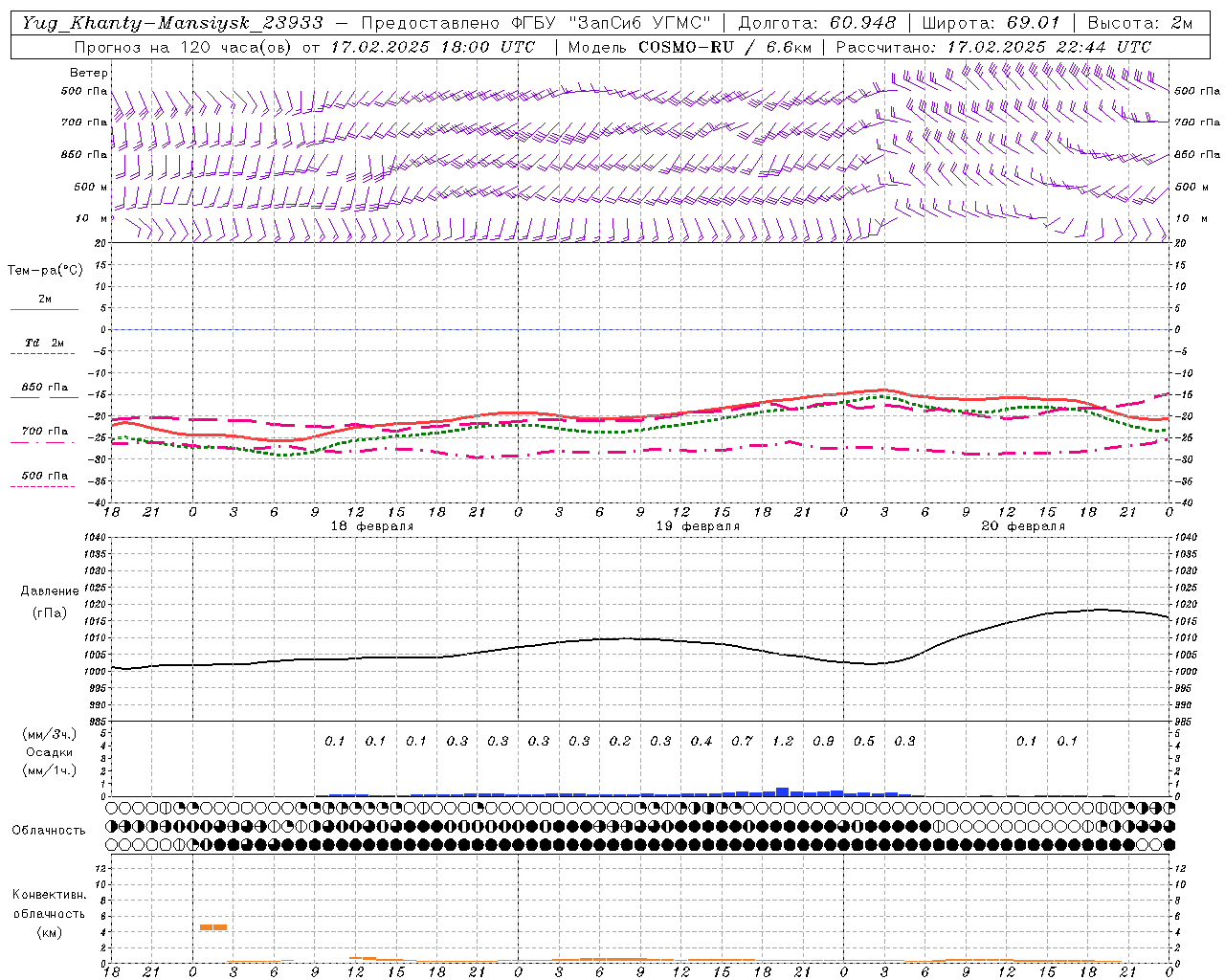Click the 'Прогноз на 120 часа(ов)' text
The height and width of the screenshot is (980, 1225).
tap(185, 47)
